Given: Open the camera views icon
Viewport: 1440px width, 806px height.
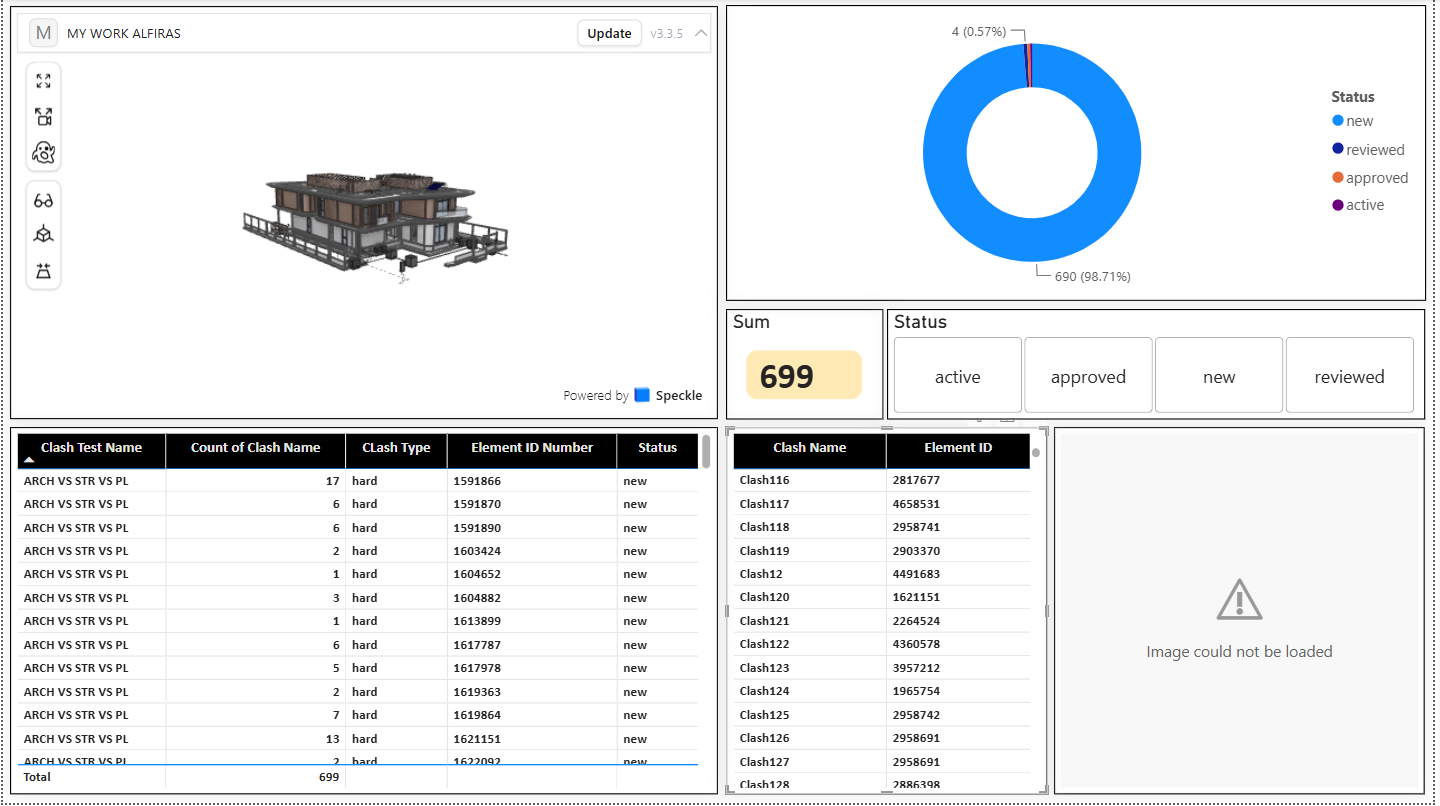Looking at the screenshot, I should (x=43, y=117).
